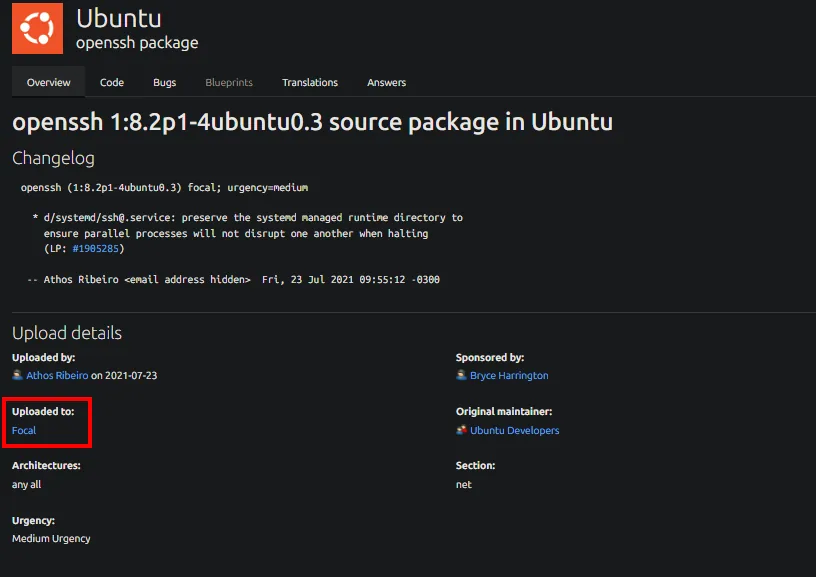Open the Ubuntu Developers team link
This screenshot has height=577, width=816.
[x=515, y=430]
